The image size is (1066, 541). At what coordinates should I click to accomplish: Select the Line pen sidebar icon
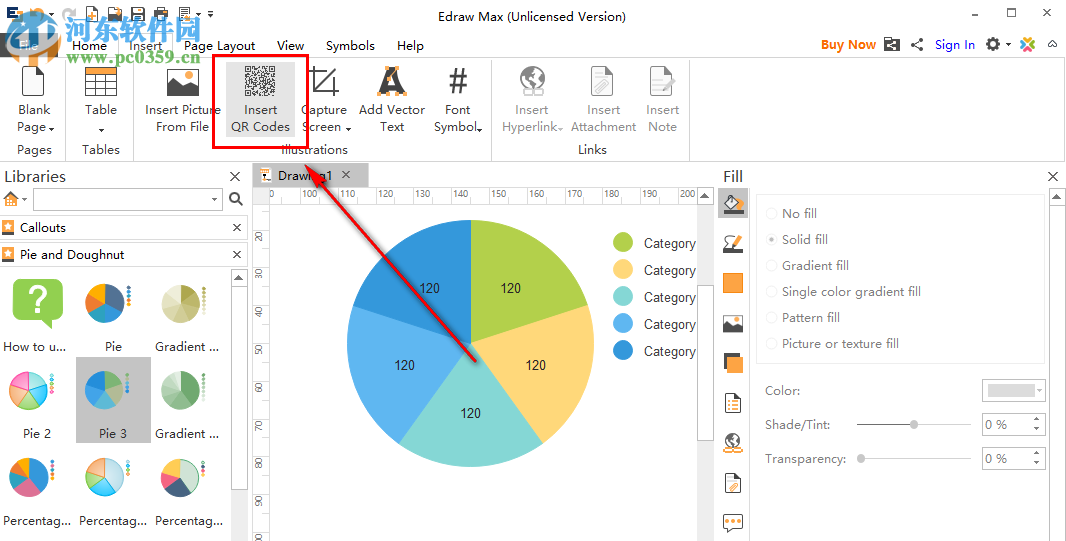tap(733, 243)
